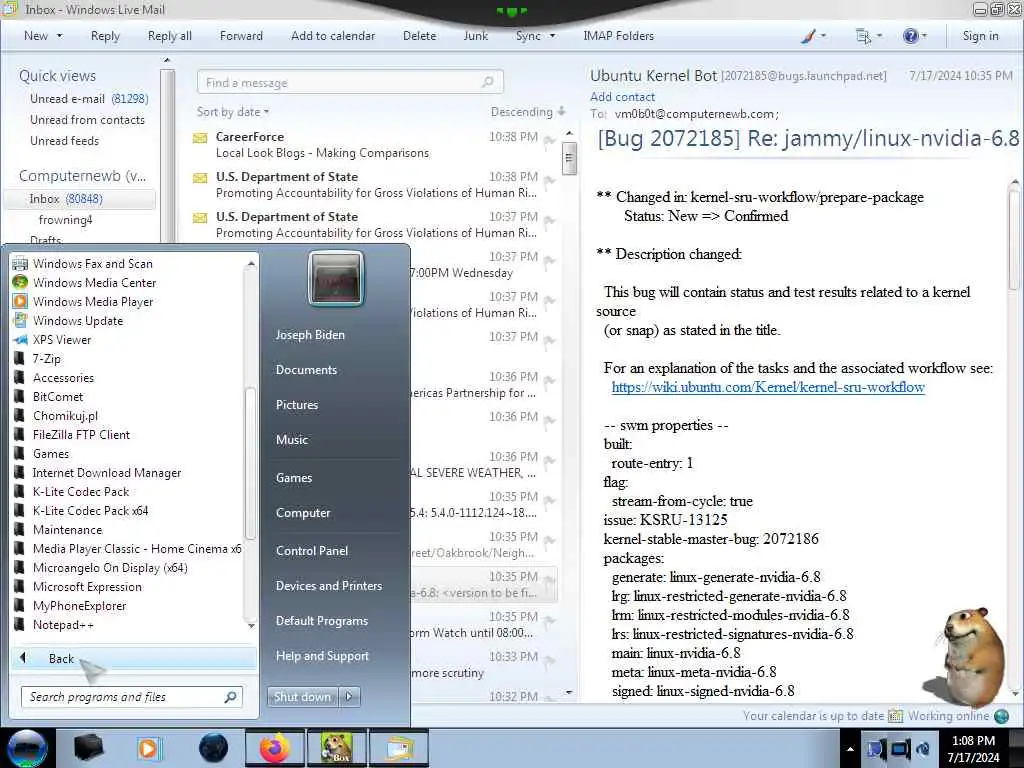Viewport: 1024px width, 768px height.
Task: Open Documents from Start menu
Action: (x=306, y=370)
